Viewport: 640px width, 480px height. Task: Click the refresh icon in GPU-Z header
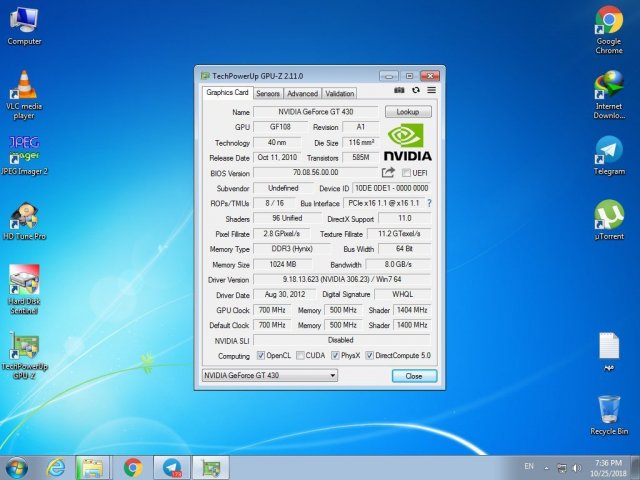(416, 90)
